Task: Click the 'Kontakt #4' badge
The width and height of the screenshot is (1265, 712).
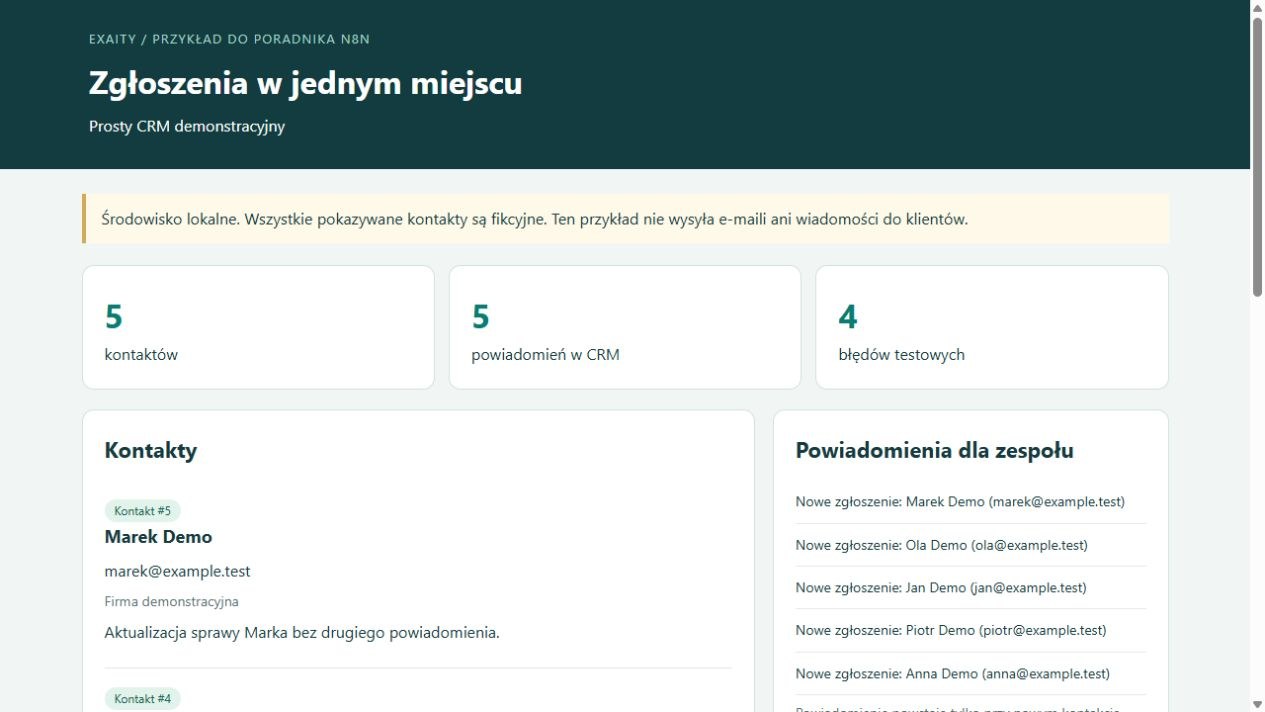Action: (x=142, y=699)
